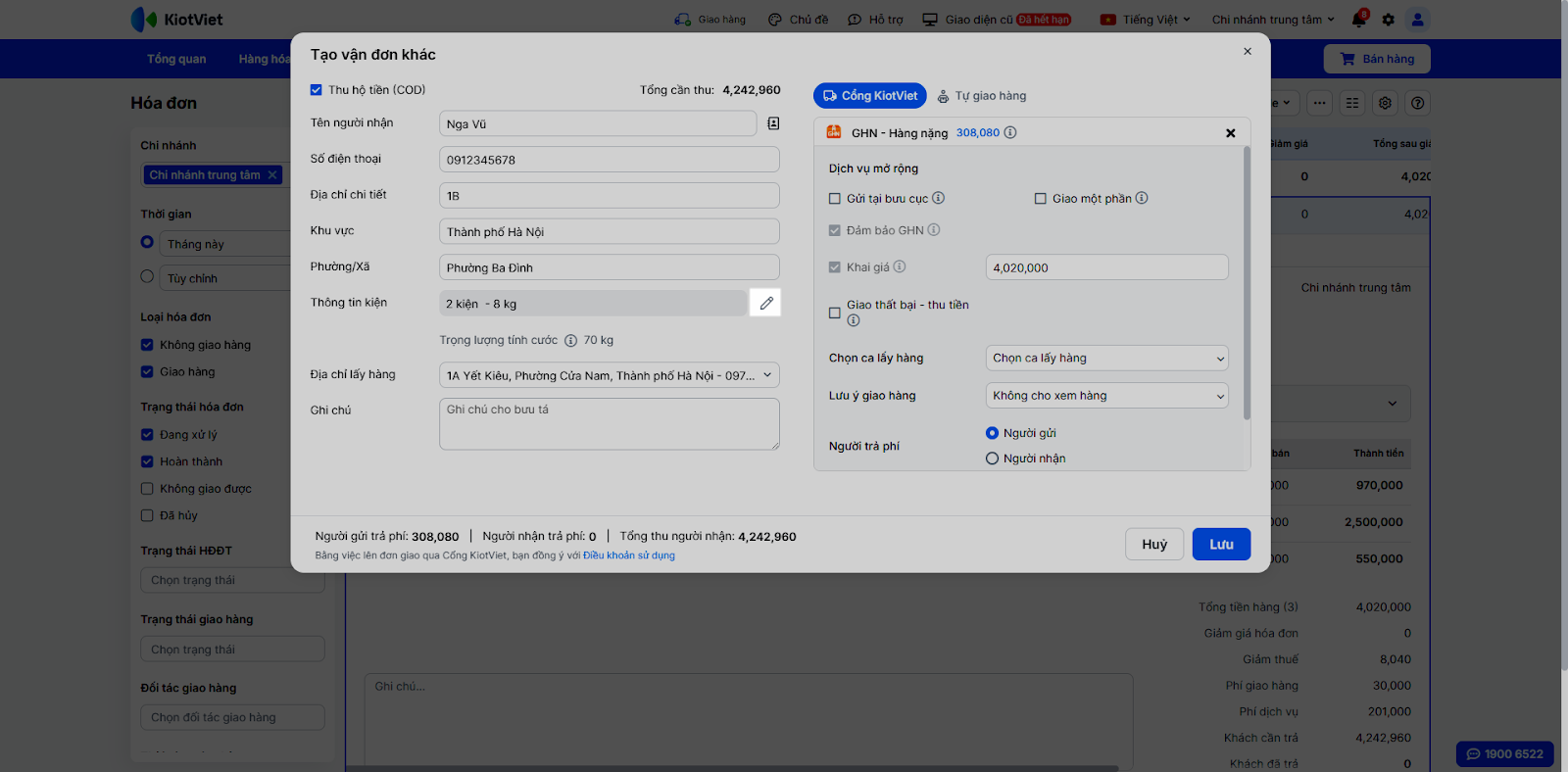Tick the Giao một phần checkbox

1041,199
